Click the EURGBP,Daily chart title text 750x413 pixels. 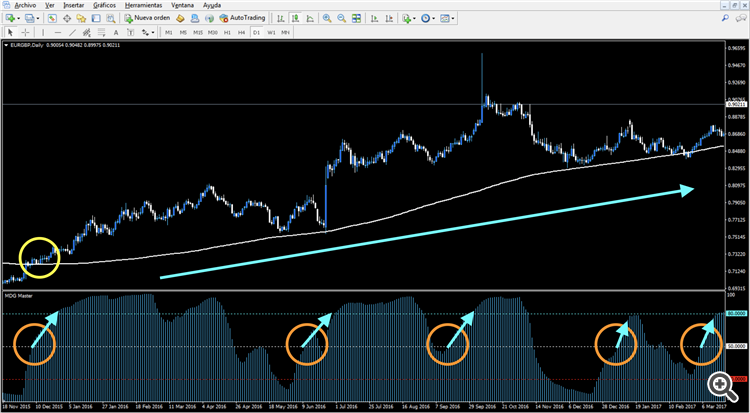click(26, 45)
